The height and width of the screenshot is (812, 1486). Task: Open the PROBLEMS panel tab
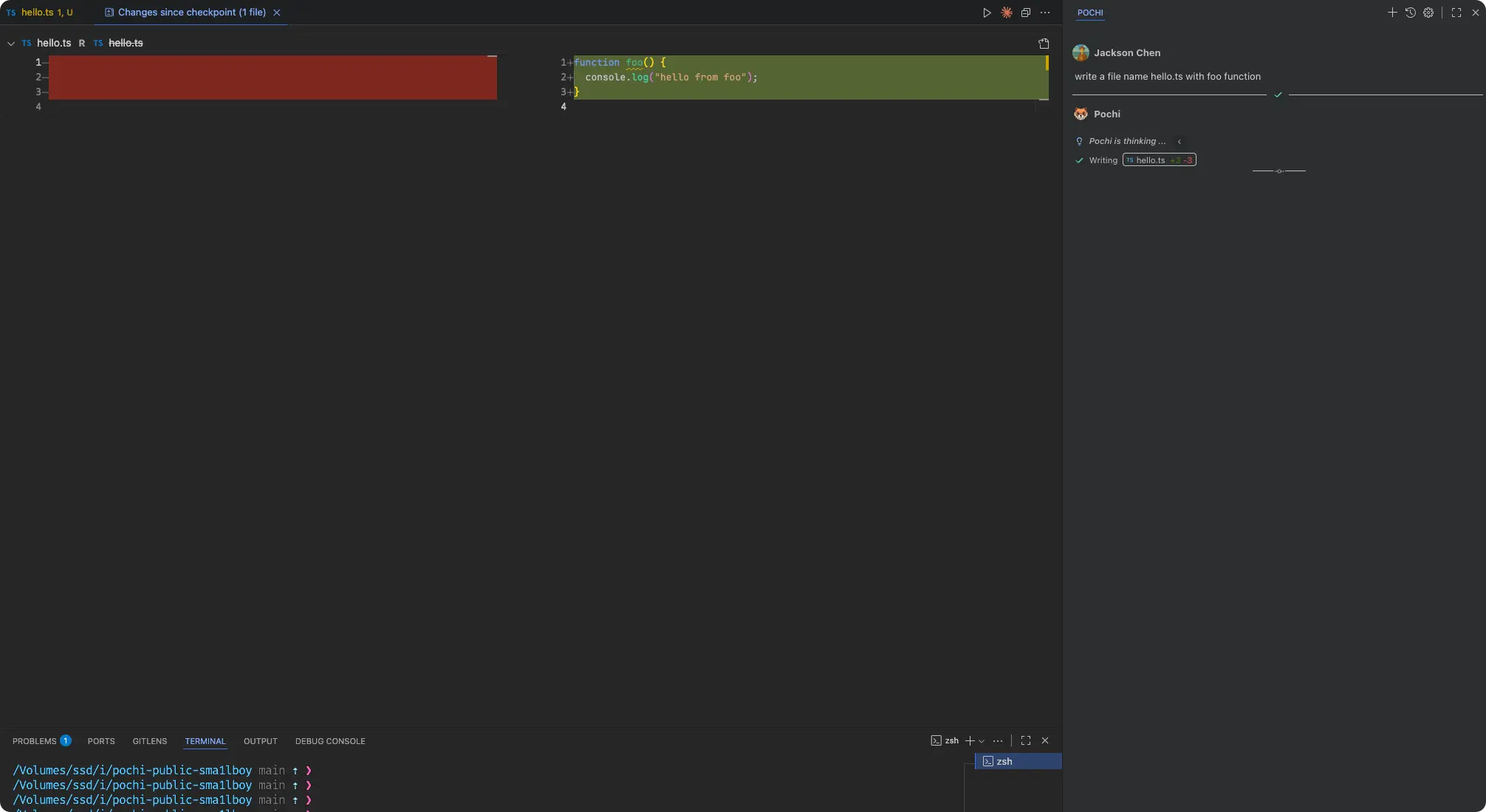pos(35,741)
